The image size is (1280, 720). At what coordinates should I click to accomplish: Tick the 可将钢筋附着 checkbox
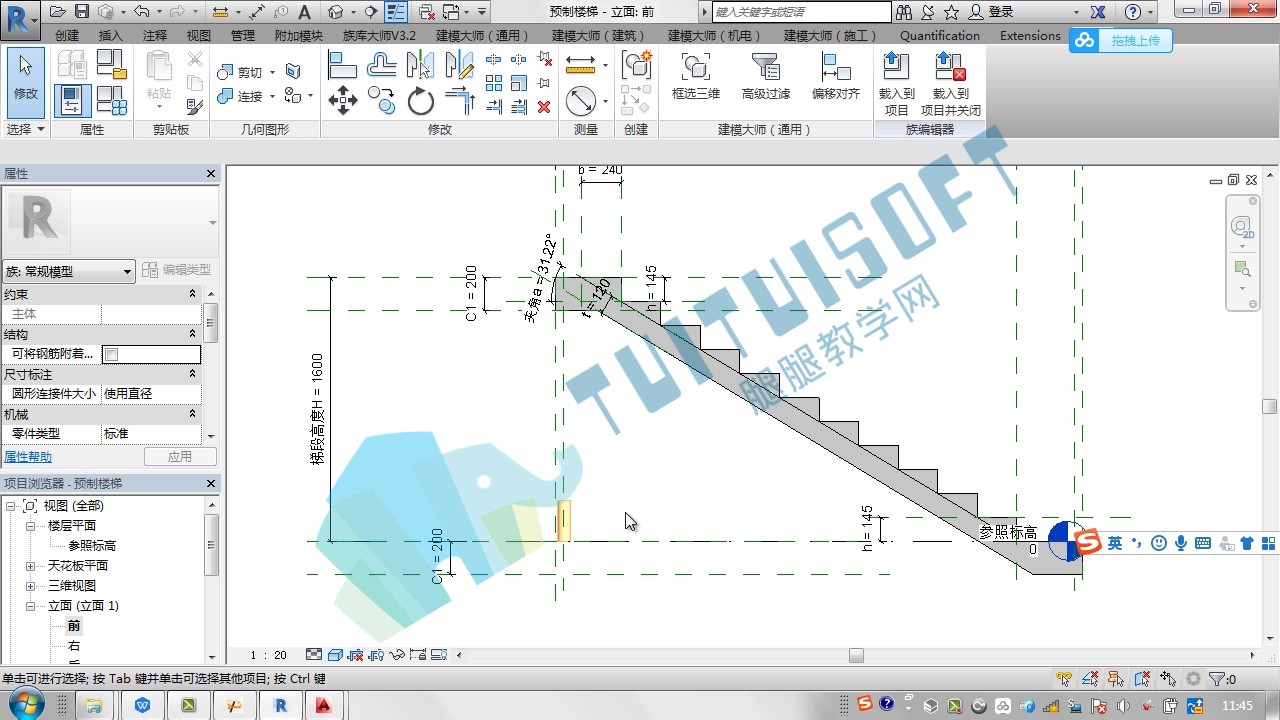click(x=112, y=354)
